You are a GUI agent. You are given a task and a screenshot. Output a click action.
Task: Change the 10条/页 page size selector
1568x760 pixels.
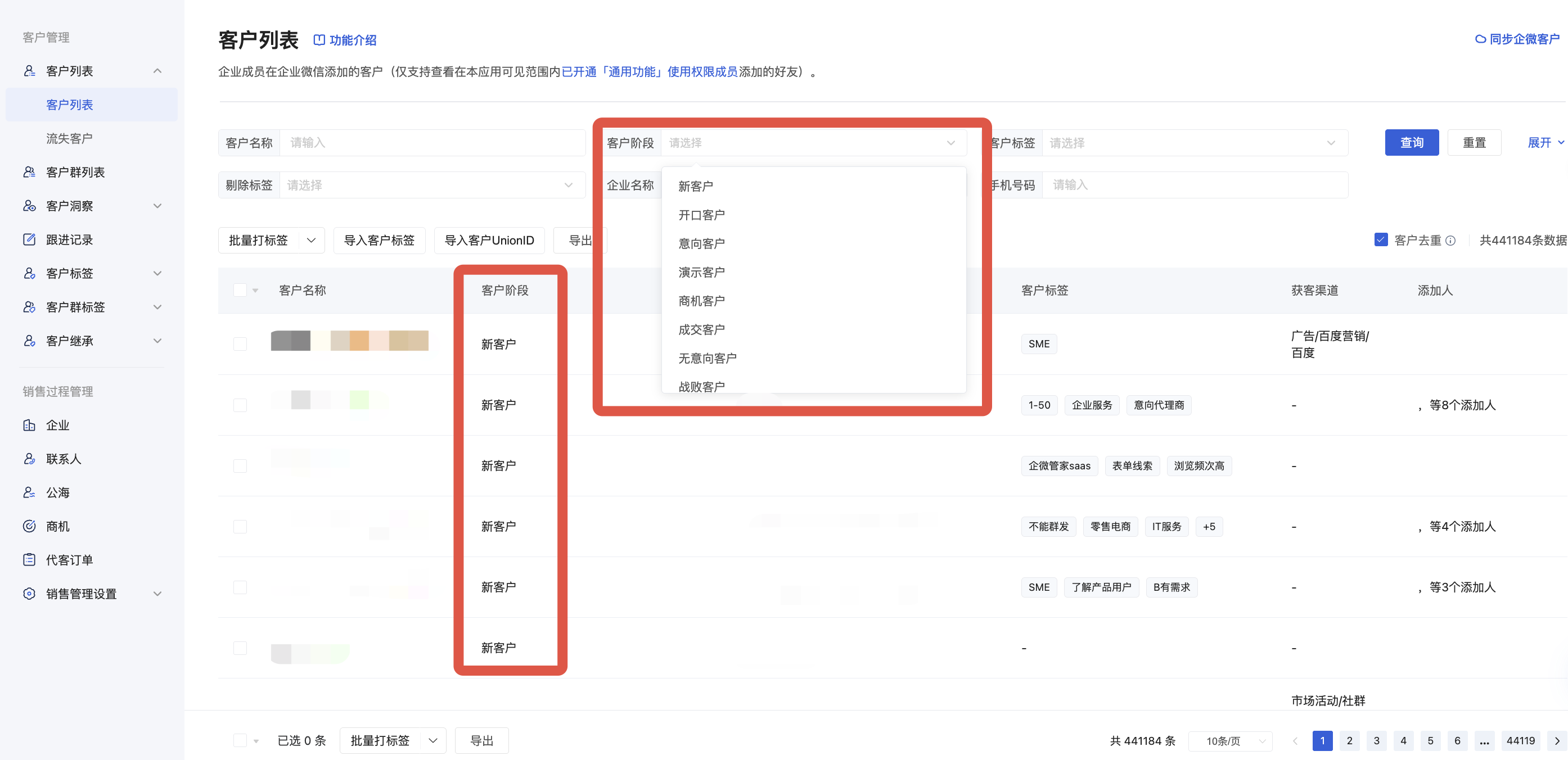1230,740
